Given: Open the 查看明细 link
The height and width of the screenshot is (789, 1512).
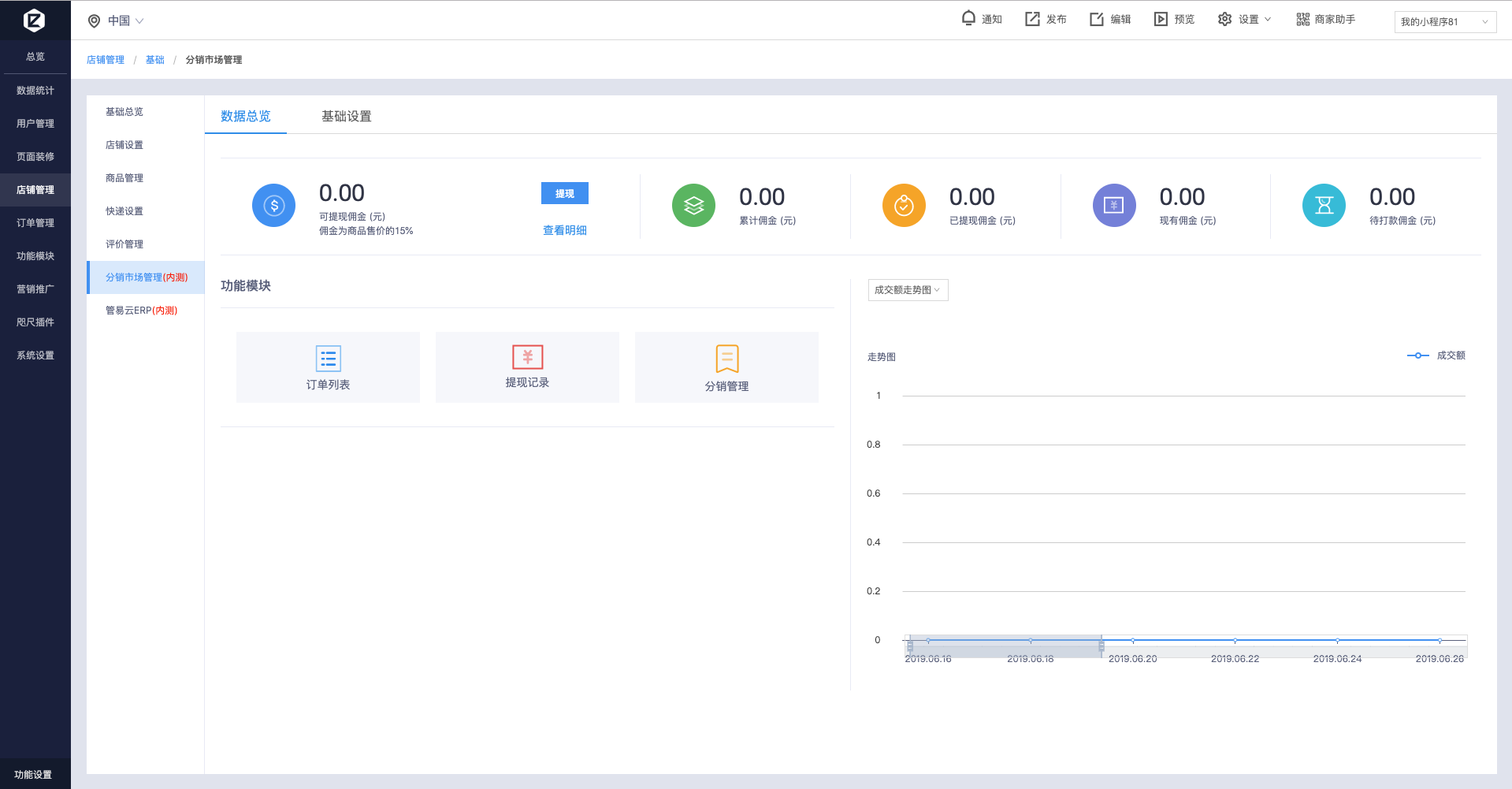Looking at the screenshot, I should [565, 230].
